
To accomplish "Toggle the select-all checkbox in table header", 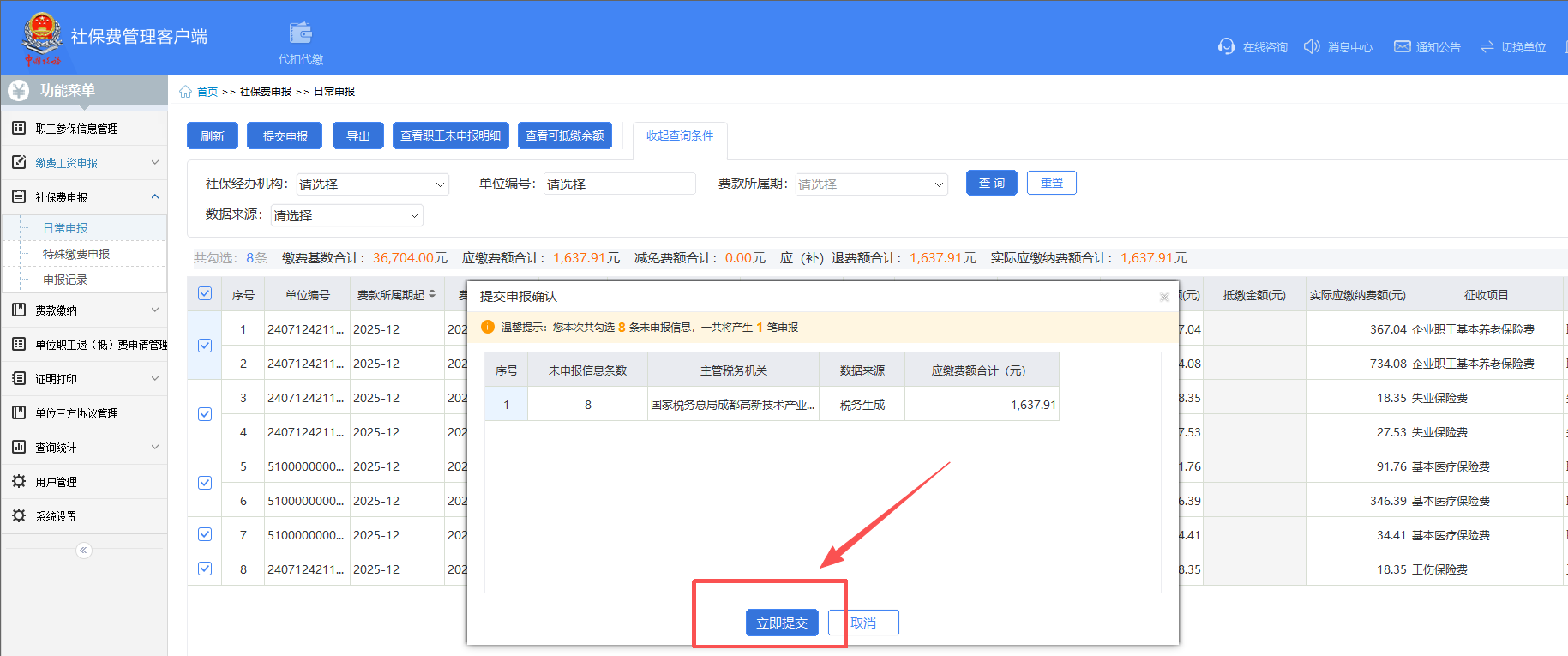I will 205,294.
